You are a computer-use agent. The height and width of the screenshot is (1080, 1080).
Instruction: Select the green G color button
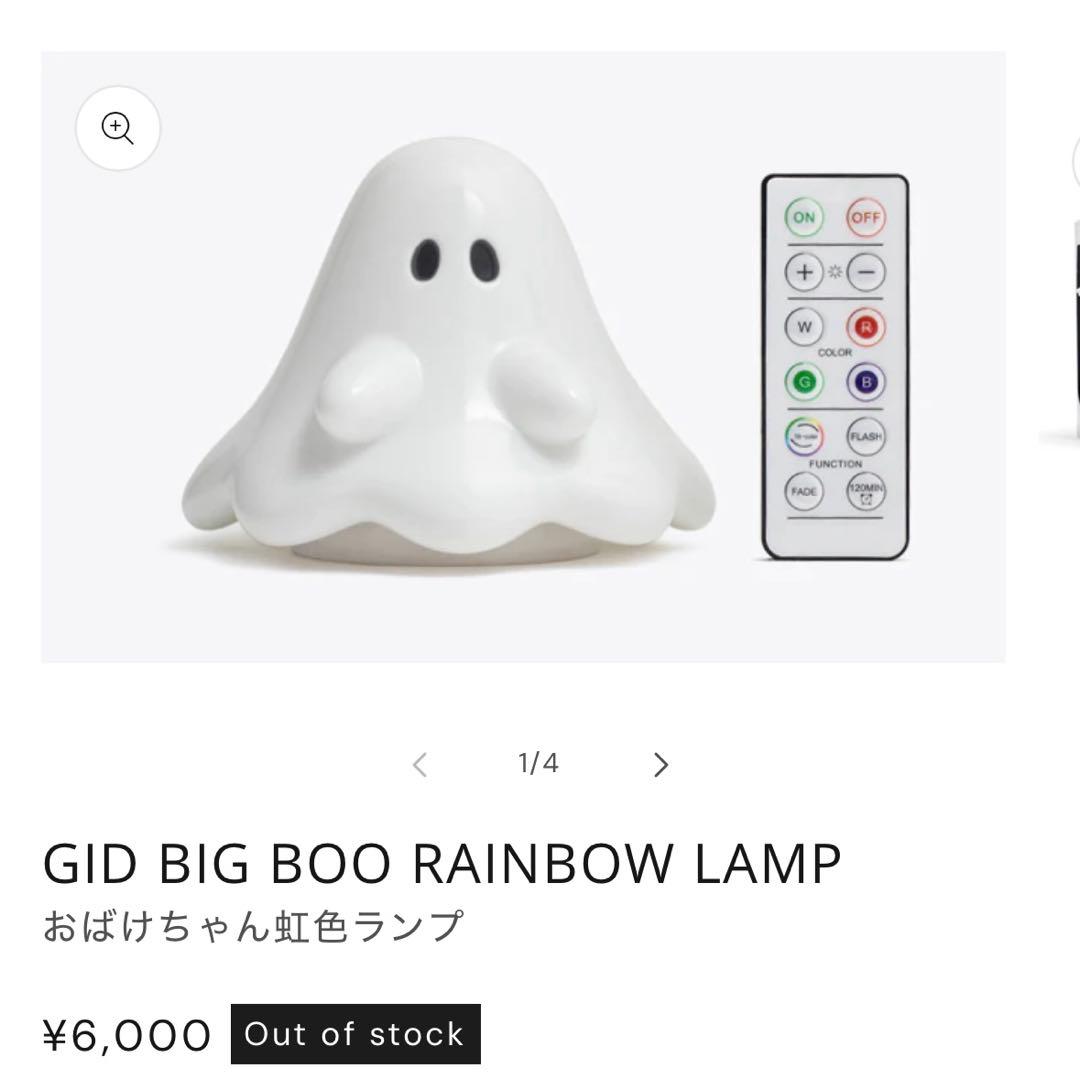[804, 382]
